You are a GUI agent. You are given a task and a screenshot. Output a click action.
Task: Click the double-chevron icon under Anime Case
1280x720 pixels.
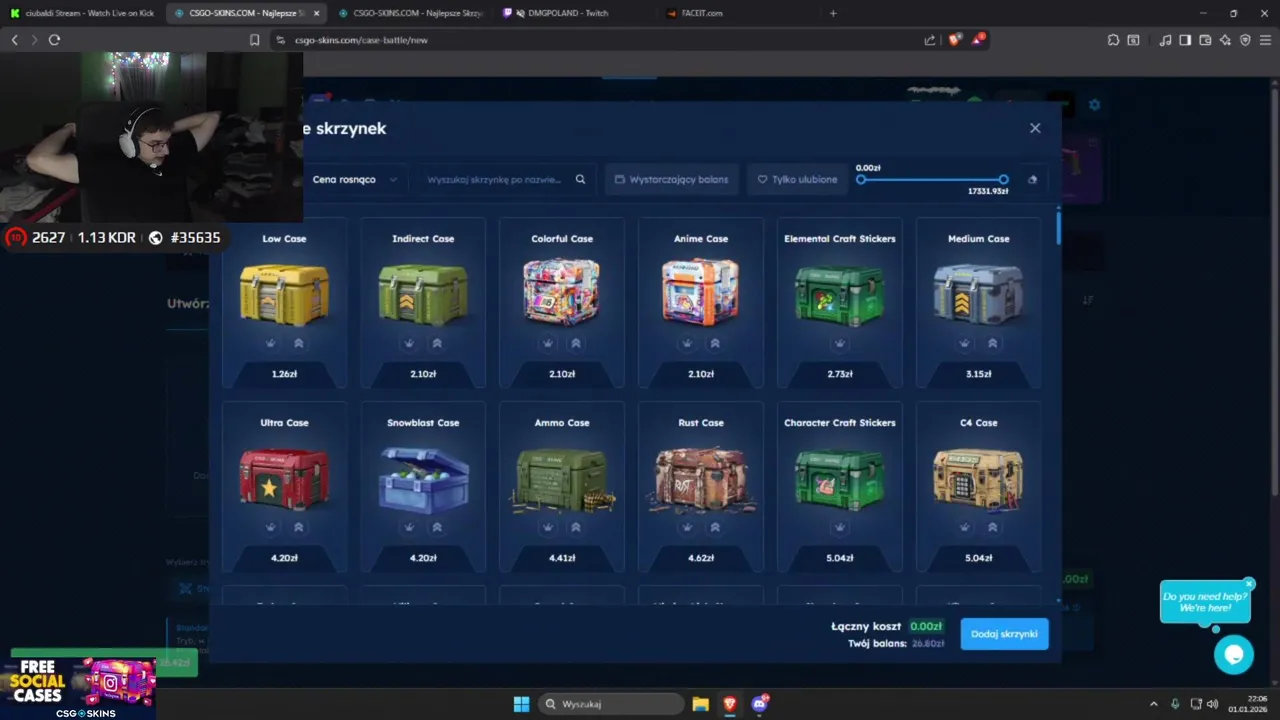[714, 343]
